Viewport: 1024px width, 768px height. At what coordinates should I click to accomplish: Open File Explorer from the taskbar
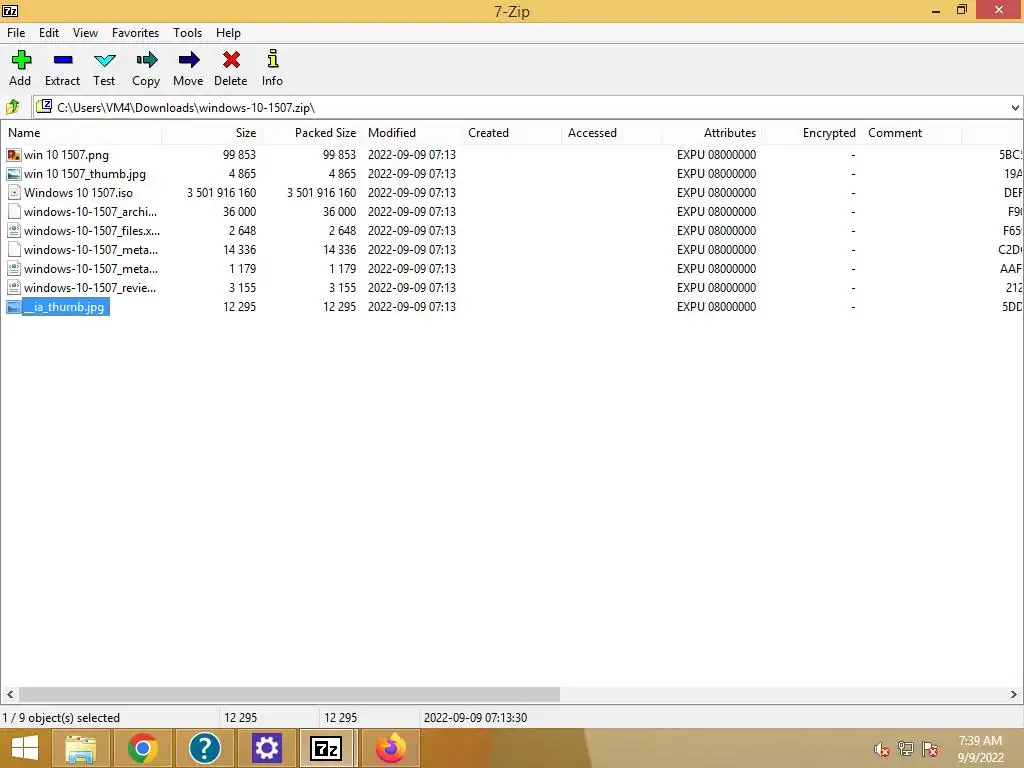80,748
